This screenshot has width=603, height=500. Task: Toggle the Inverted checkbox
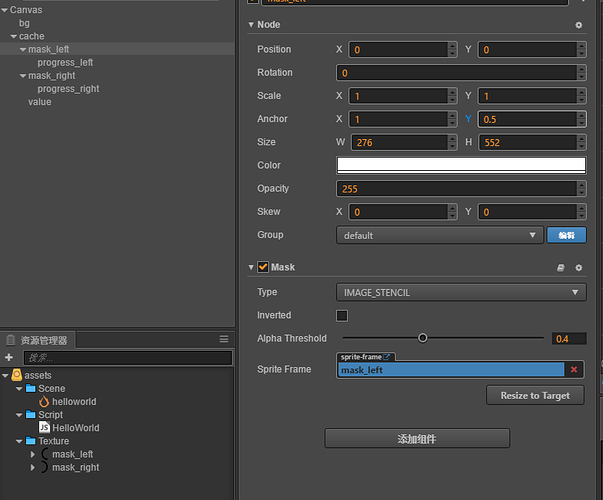click(342, 316)
